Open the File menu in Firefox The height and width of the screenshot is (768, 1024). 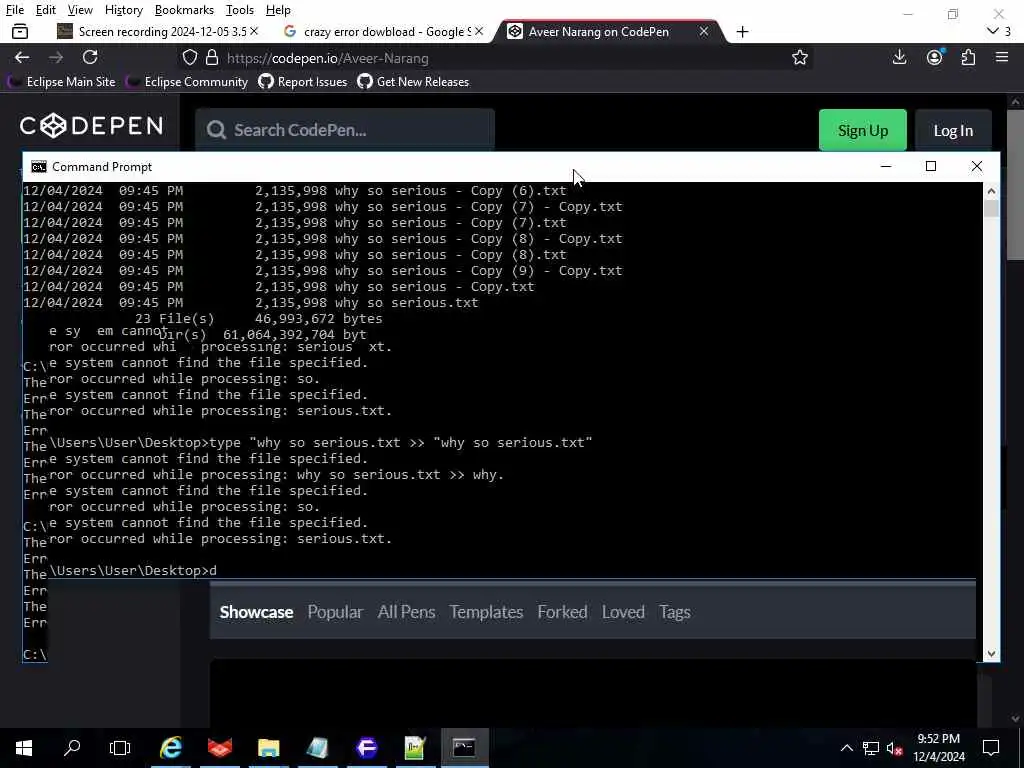click(x=14, y=10)
